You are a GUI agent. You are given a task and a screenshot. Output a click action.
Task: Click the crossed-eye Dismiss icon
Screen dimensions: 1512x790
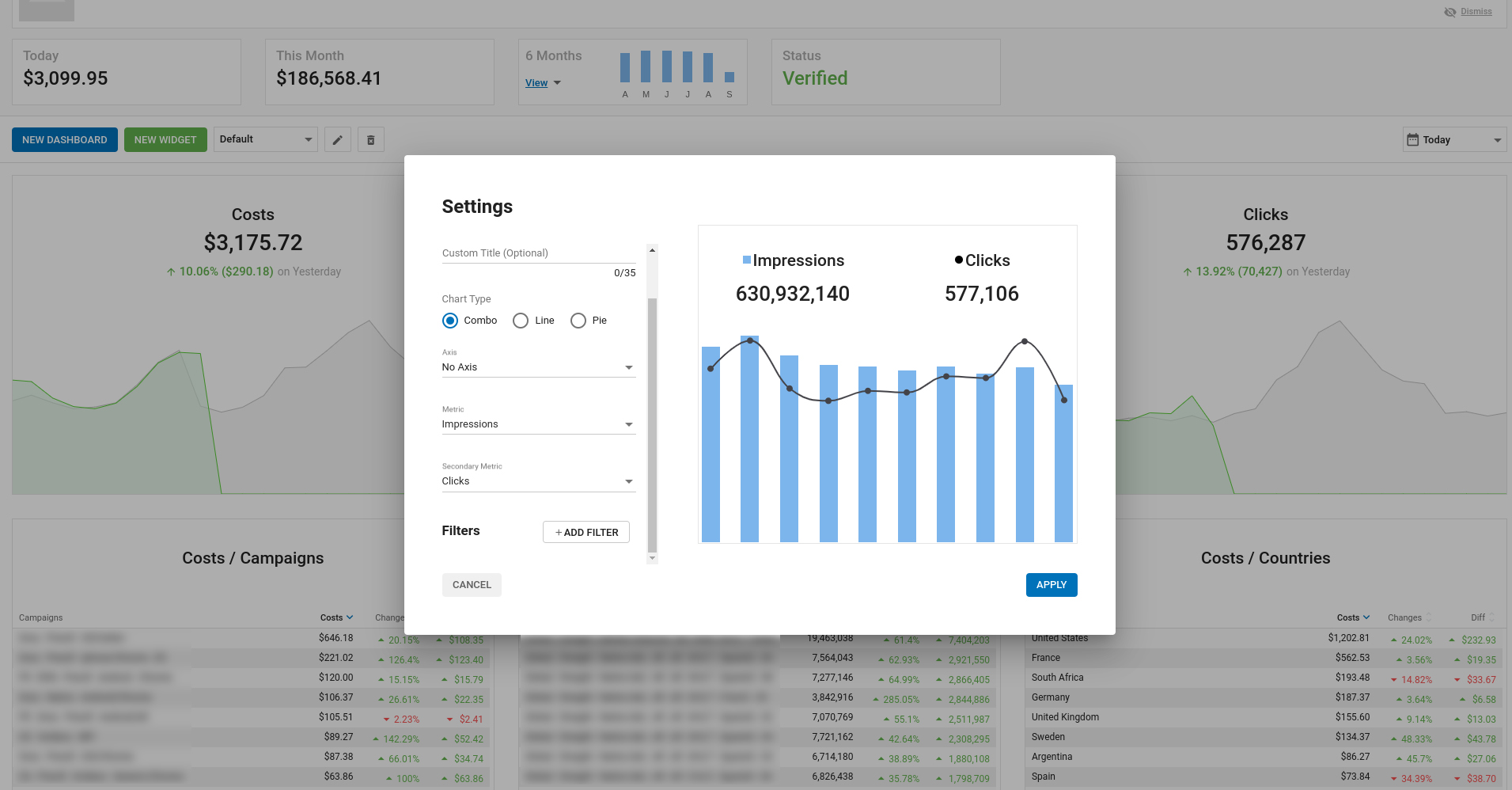tap(1449, 12)
